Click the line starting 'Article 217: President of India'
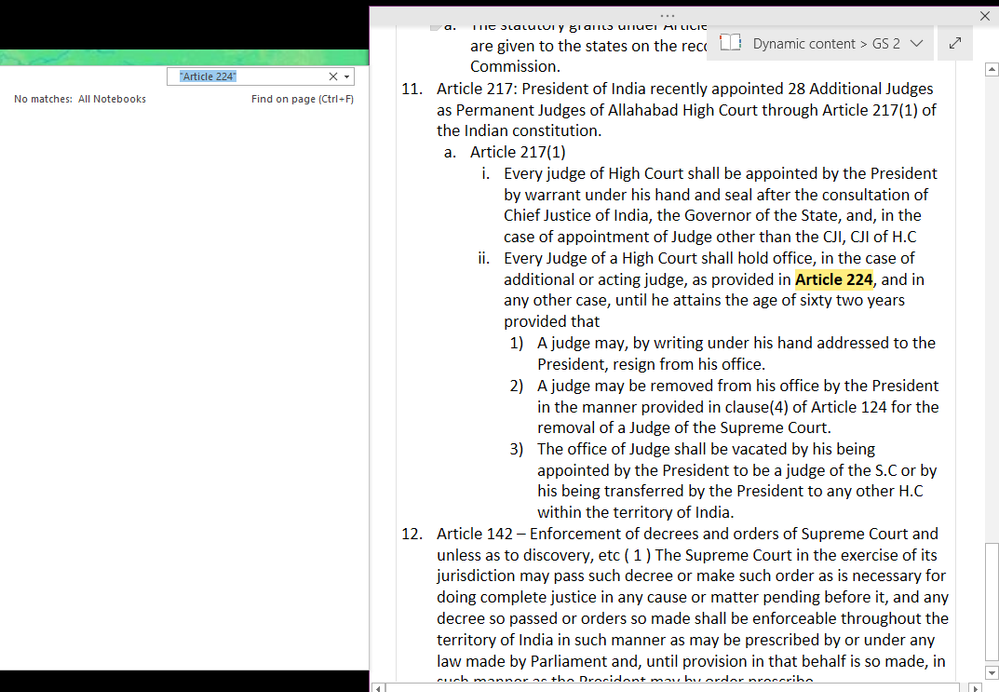999x692 pixels. pos(684,89)
